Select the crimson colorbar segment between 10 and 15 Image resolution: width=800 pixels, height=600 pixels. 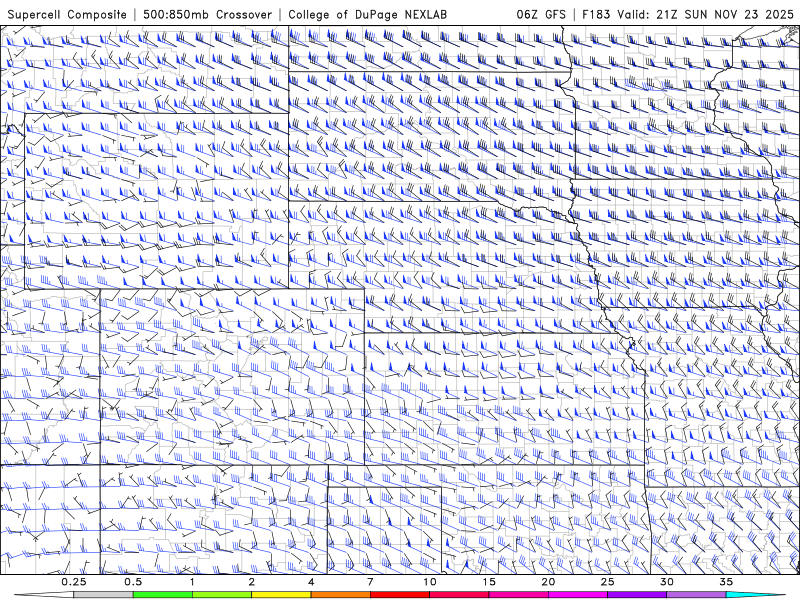coord(459,595)
